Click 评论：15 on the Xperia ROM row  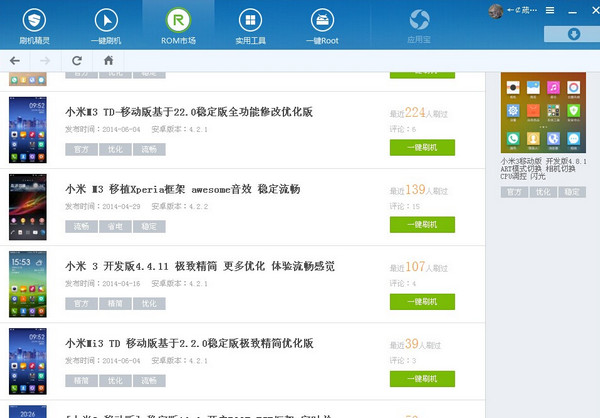tap(404, 206)
